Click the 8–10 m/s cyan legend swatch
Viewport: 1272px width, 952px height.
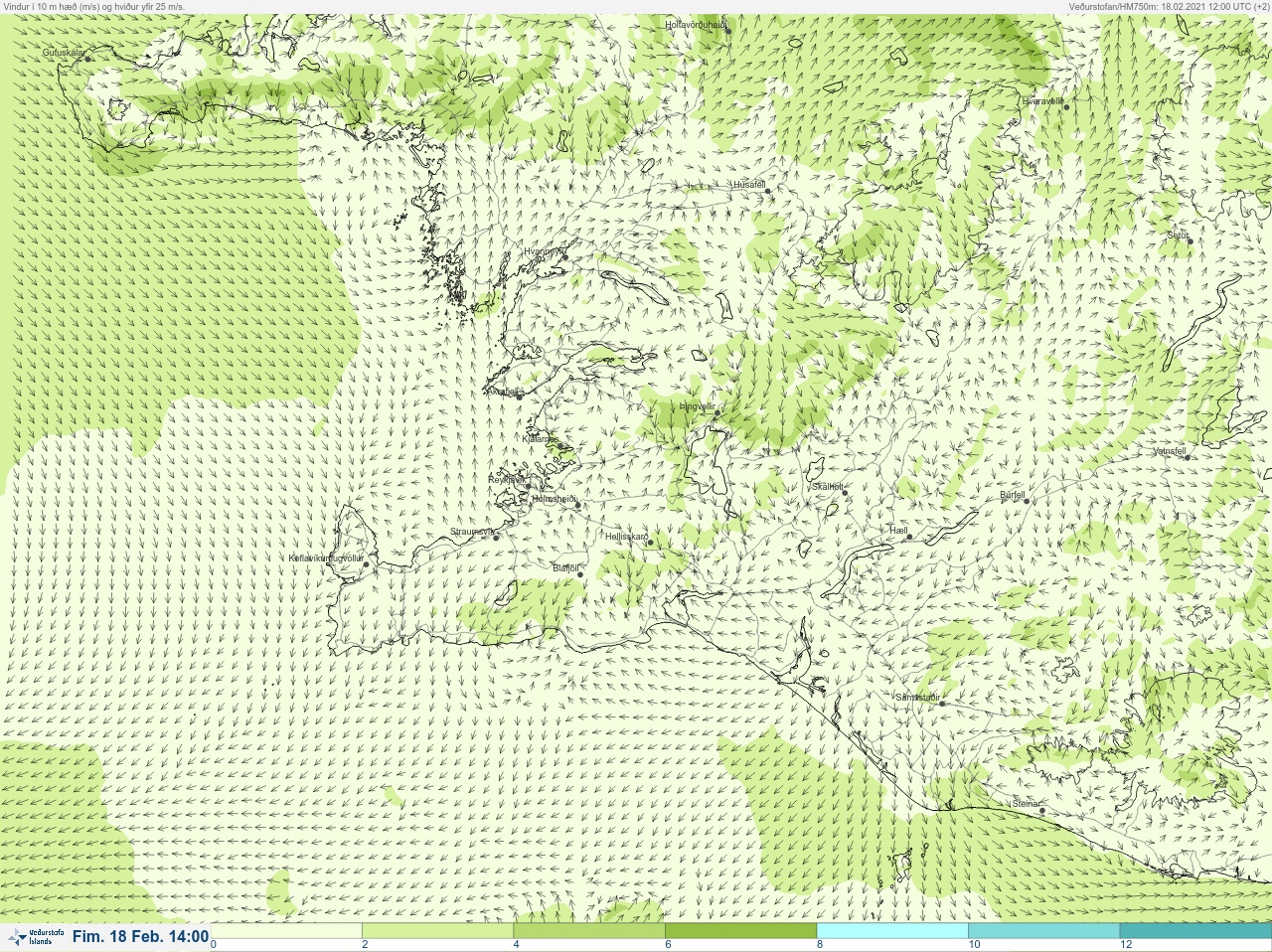892,931
